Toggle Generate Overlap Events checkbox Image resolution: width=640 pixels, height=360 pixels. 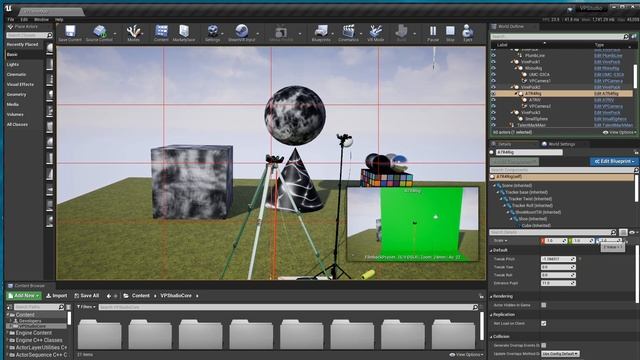pos(543,345)
